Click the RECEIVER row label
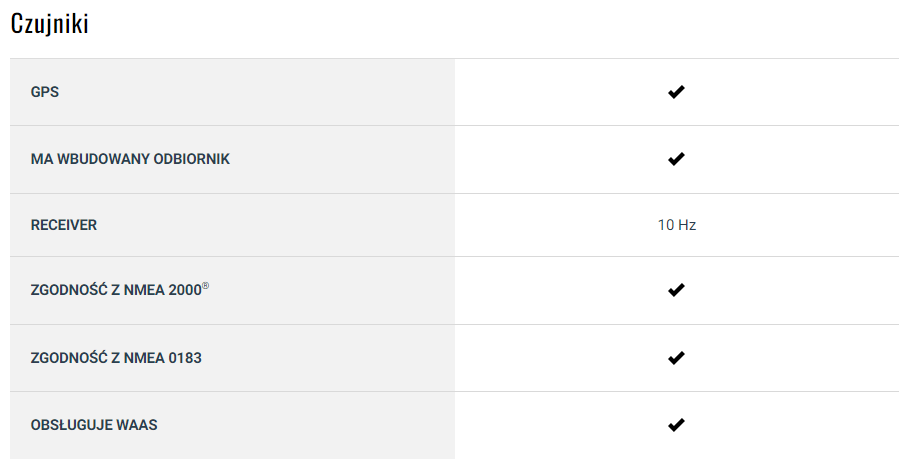This screenshot has height=471, width=905. pos(64,225)
